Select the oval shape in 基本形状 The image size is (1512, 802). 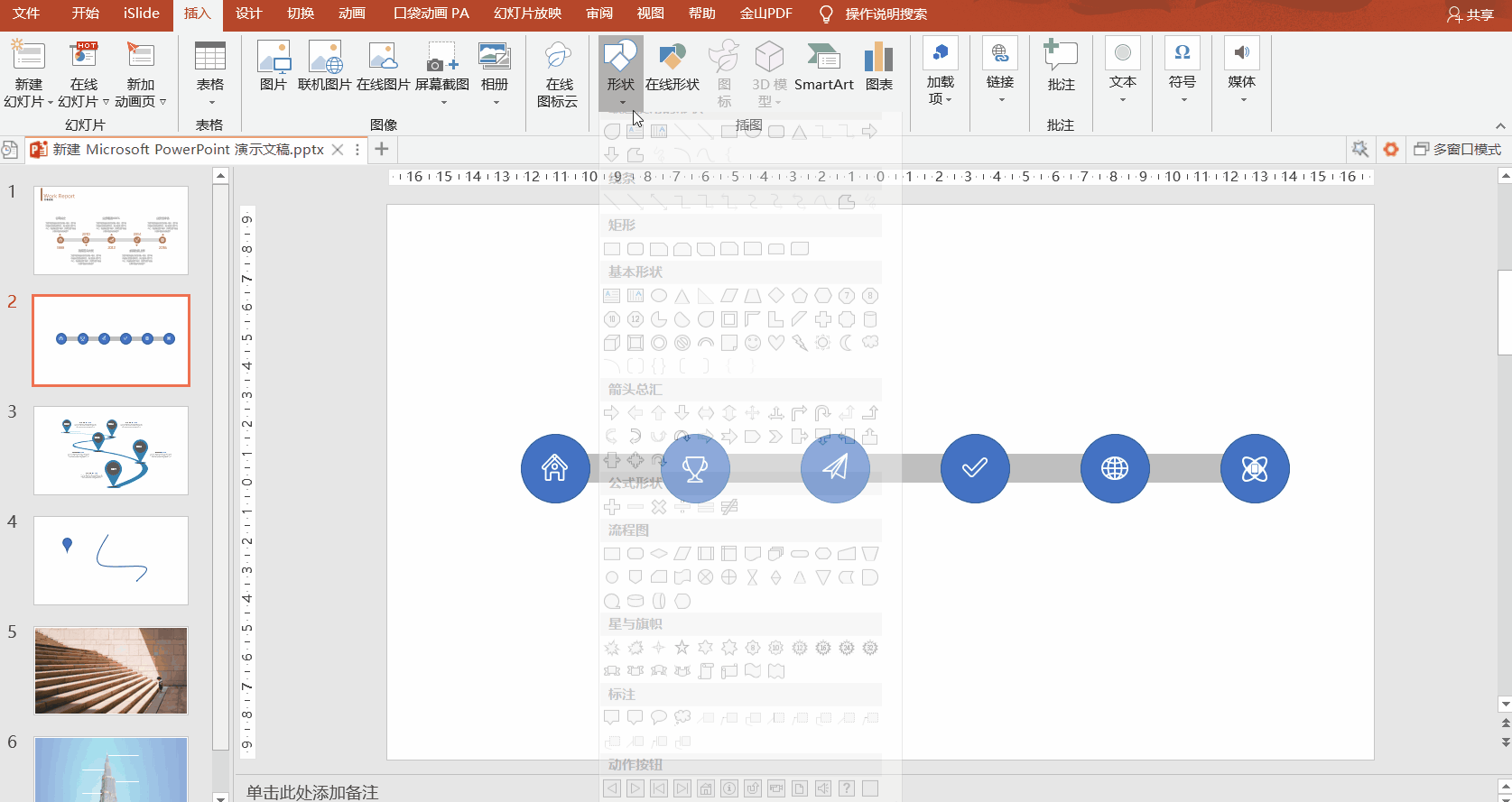tap(659, 296)
